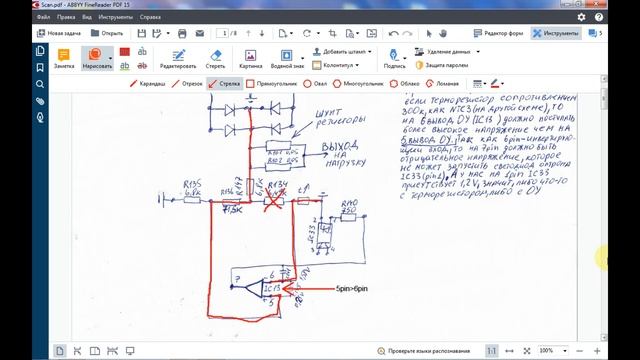Viewport: 640px width, 360px height.
Task: Select the crop page tool
Action: (x=333, y=33)
